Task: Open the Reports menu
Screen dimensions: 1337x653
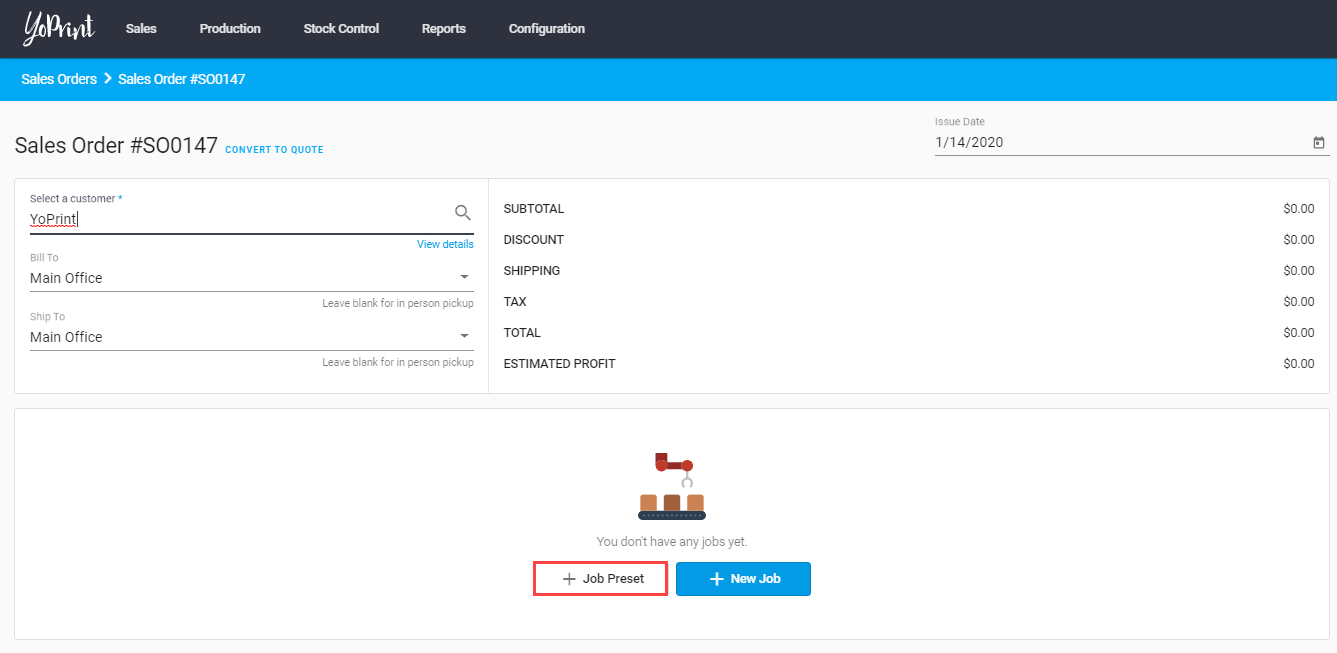Action: pyautogui.click(x=444, y=29)
